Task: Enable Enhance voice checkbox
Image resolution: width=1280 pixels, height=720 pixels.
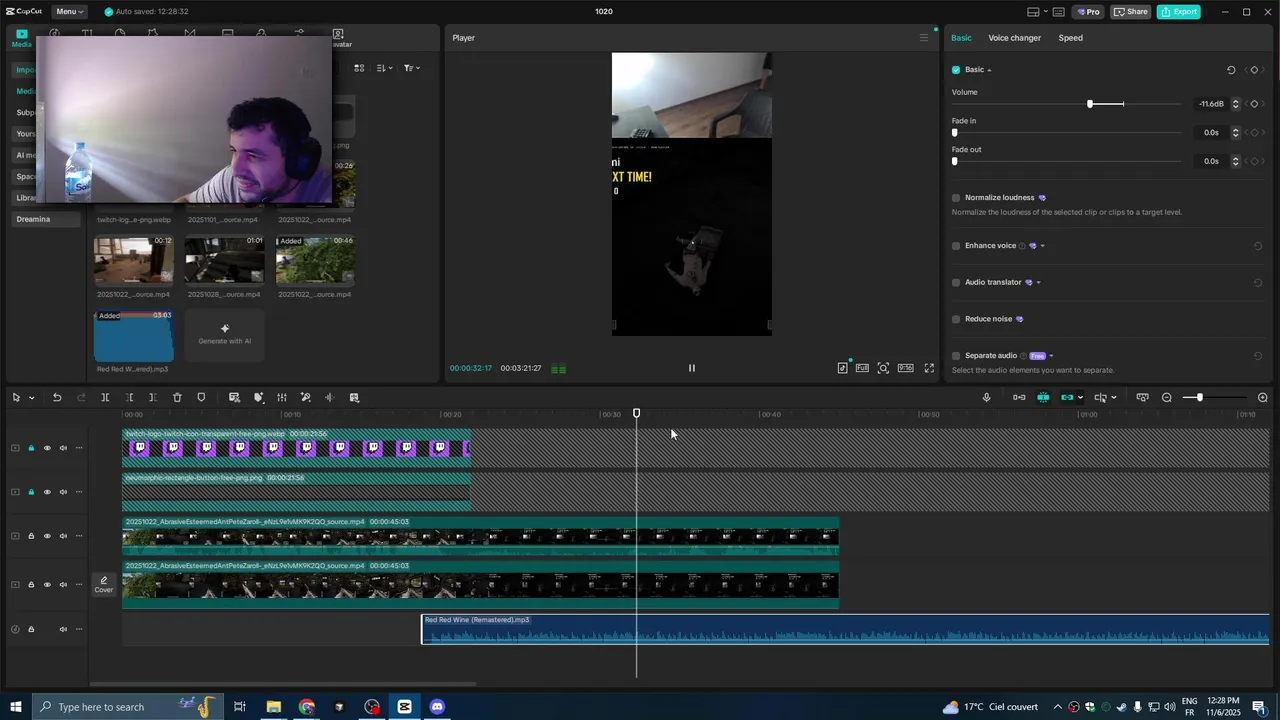Action: coord(956,246)
